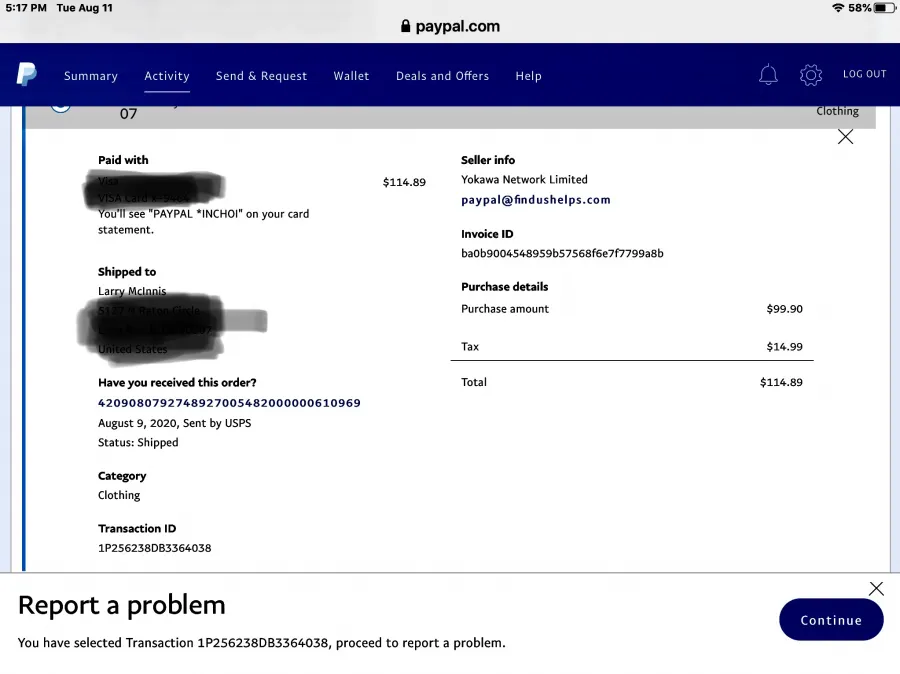Click the Purchase details heading
The width and height of the screenshot is (900, 674).
[505, 286]
